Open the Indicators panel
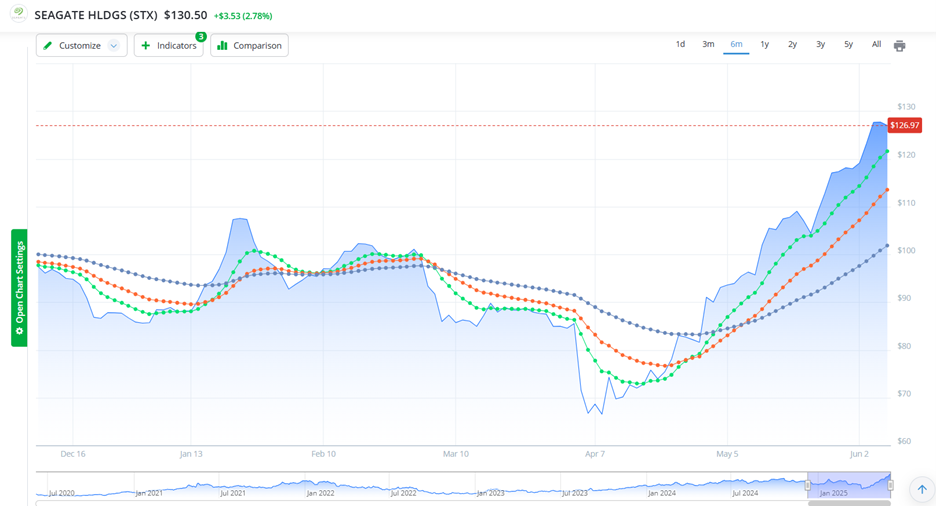Screen dimensions: 936x506 pos(168,45)
